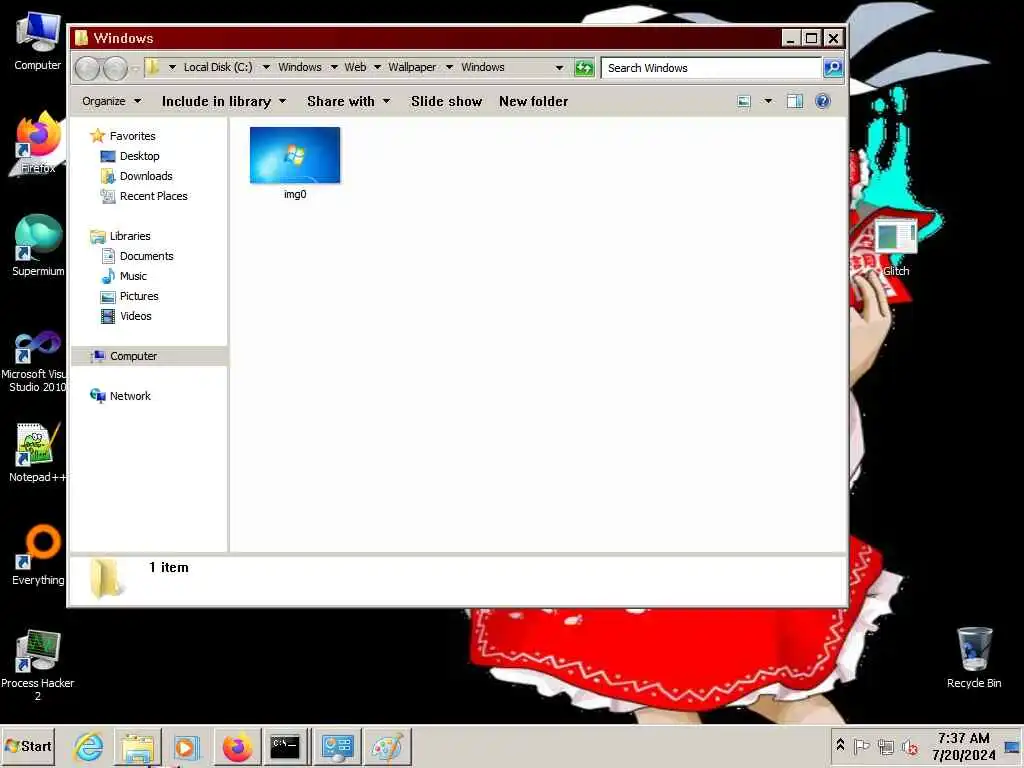Show hidden tray icons arrow
1024x768 pixels.
pos(840,746)
